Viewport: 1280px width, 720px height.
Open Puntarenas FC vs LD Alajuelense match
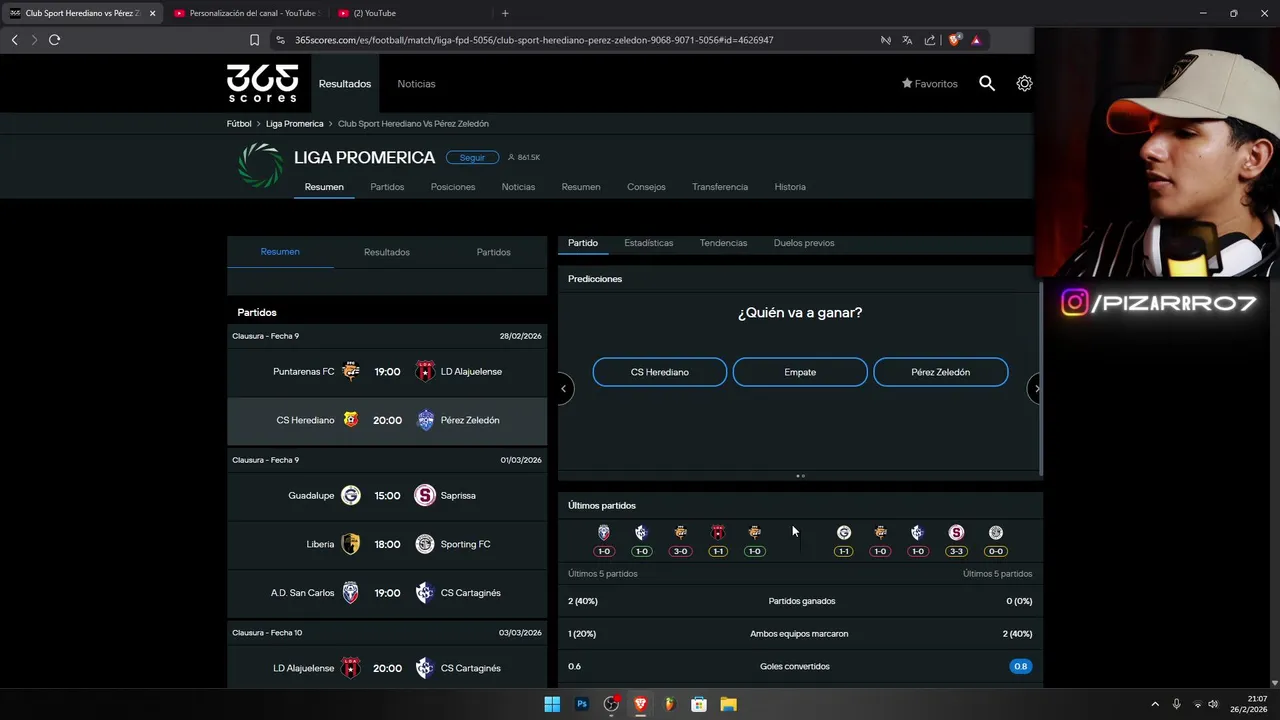[x=387, y=372]
